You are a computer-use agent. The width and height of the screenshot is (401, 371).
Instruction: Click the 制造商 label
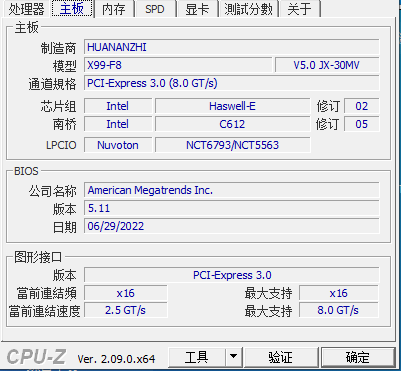tap(58, 48)
